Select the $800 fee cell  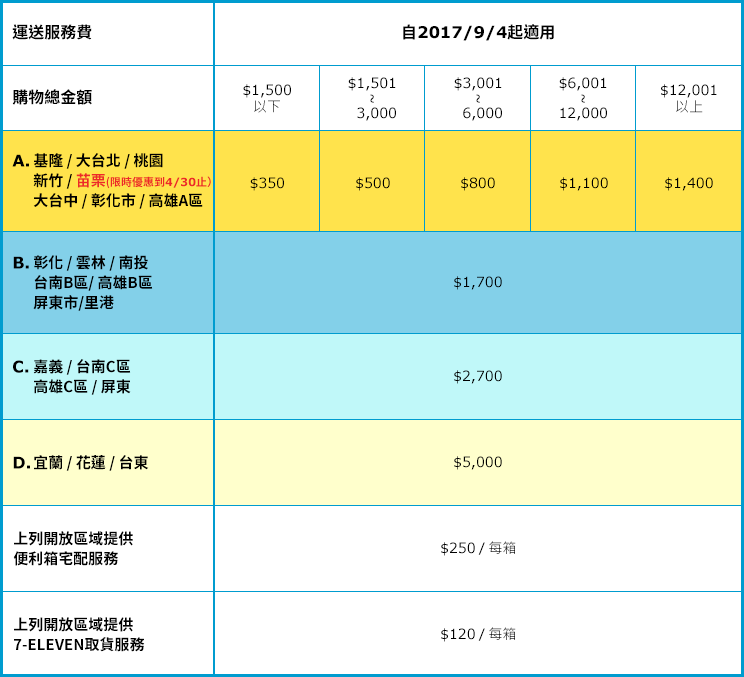click(477, 183)
